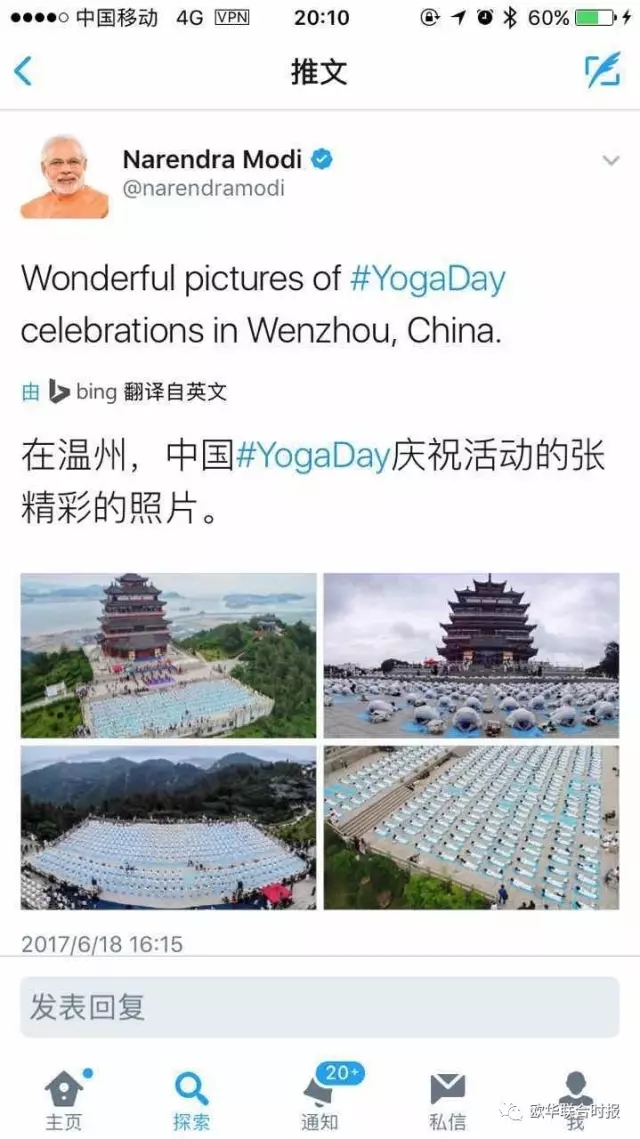Tap the @narendramodi handle
The image size is (640, 1139).
click(x=204, y=189)
